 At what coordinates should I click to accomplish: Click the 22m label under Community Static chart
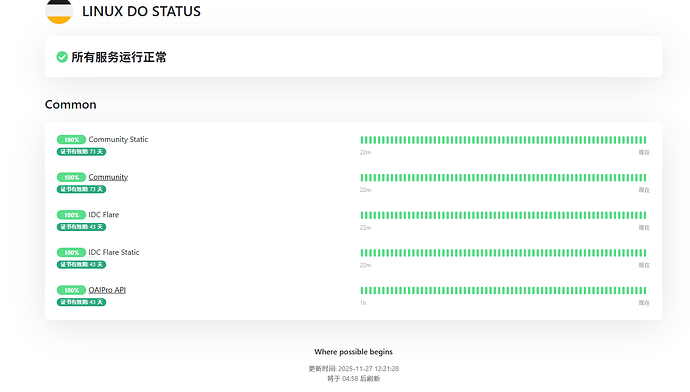point(365,152)
